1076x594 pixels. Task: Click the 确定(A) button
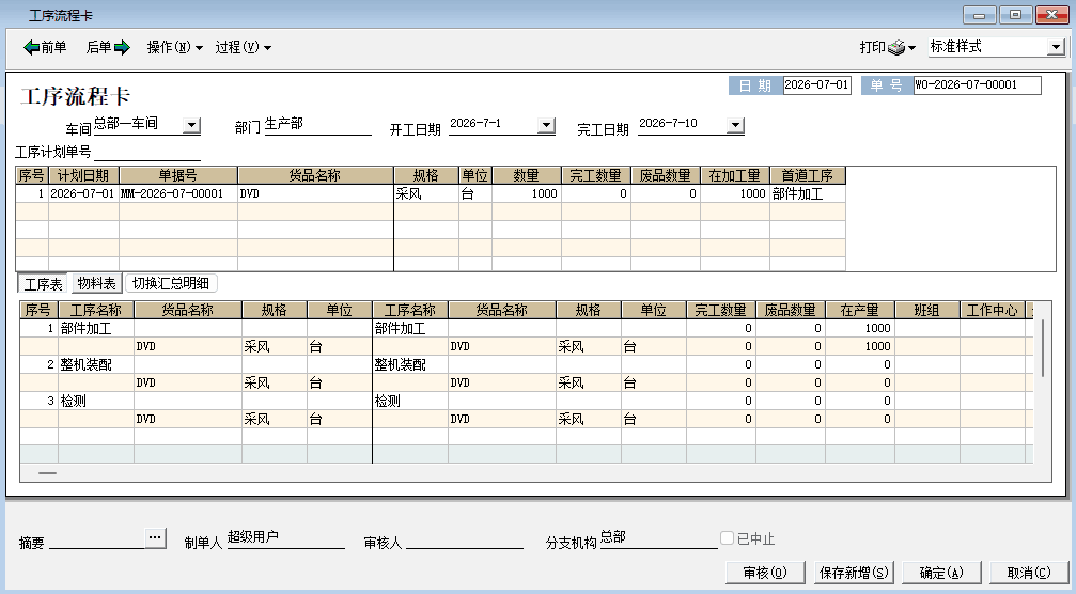pyautogui.click(x=942, y=572)
